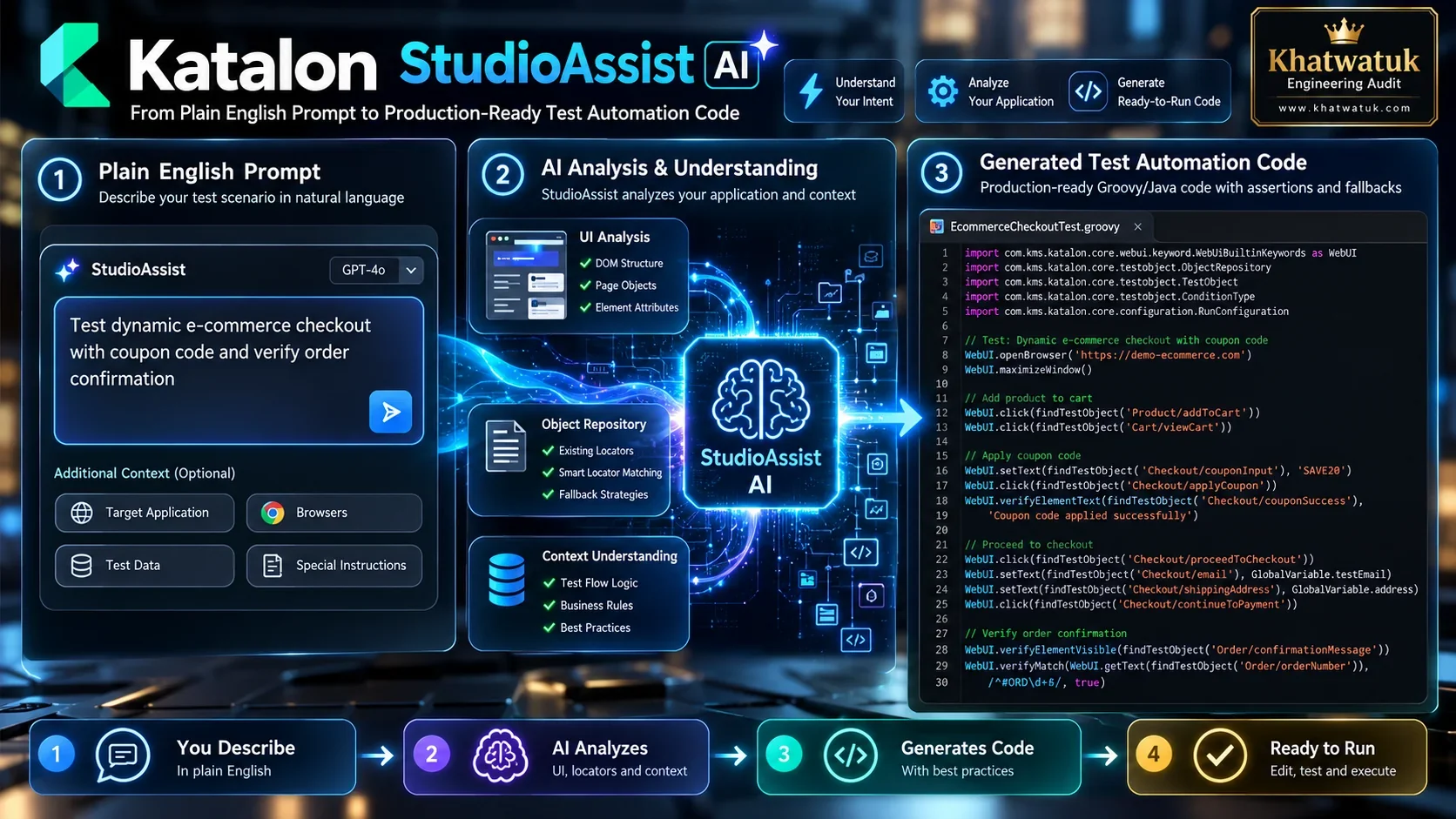Viewport: 1456px width, 819px height.
Task: Toggle the Best Practices checkmark
Action: click(549, 628)
